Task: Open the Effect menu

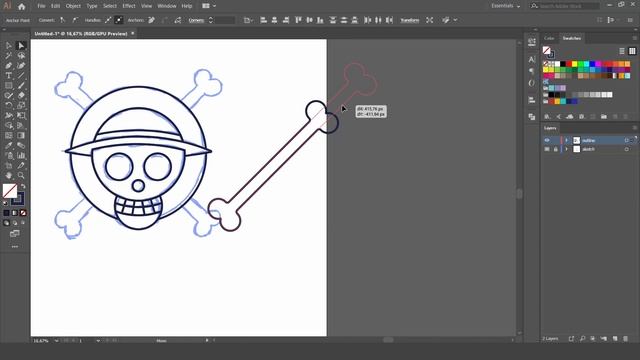Action: pyautogui.click(x=129, y=6)
